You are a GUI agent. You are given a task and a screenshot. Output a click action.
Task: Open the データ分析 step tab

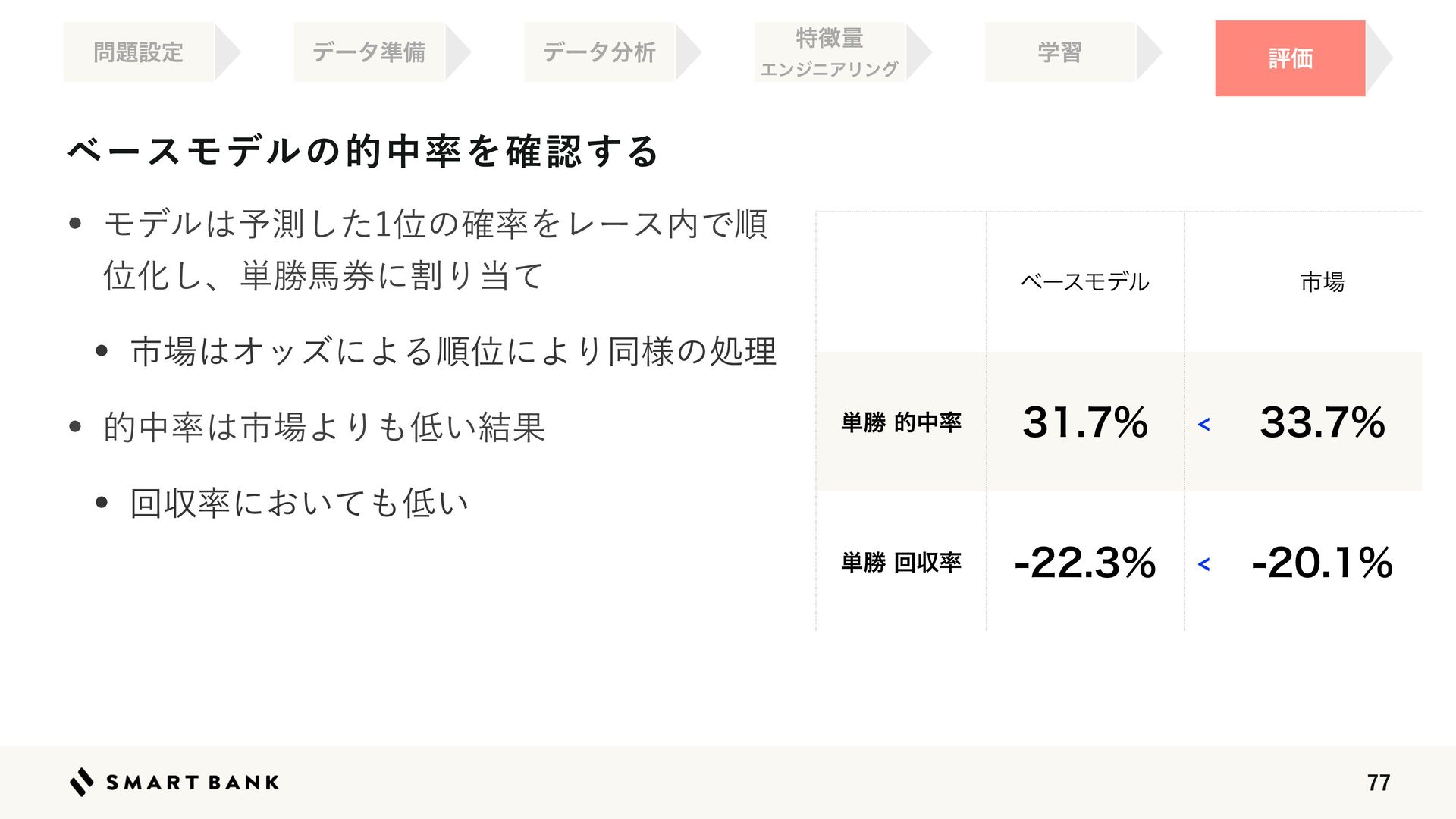[x=599, y=52]
